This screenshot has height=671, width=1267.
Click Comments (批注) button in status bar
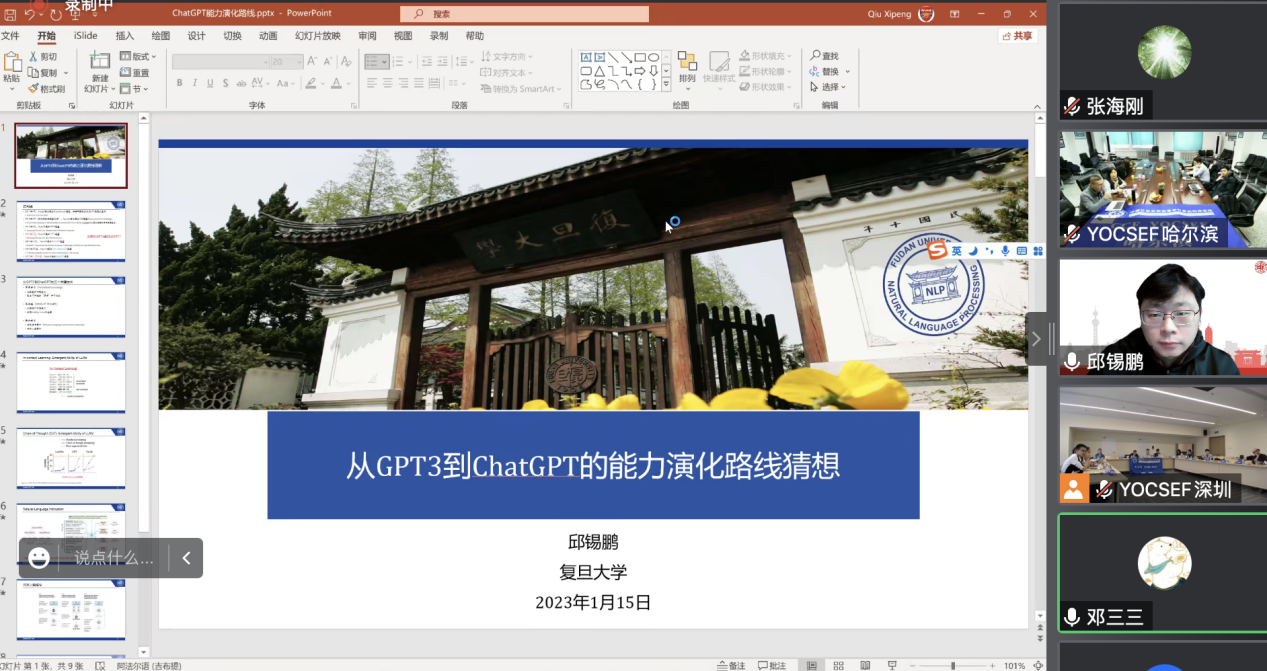[x=773, y=665]
